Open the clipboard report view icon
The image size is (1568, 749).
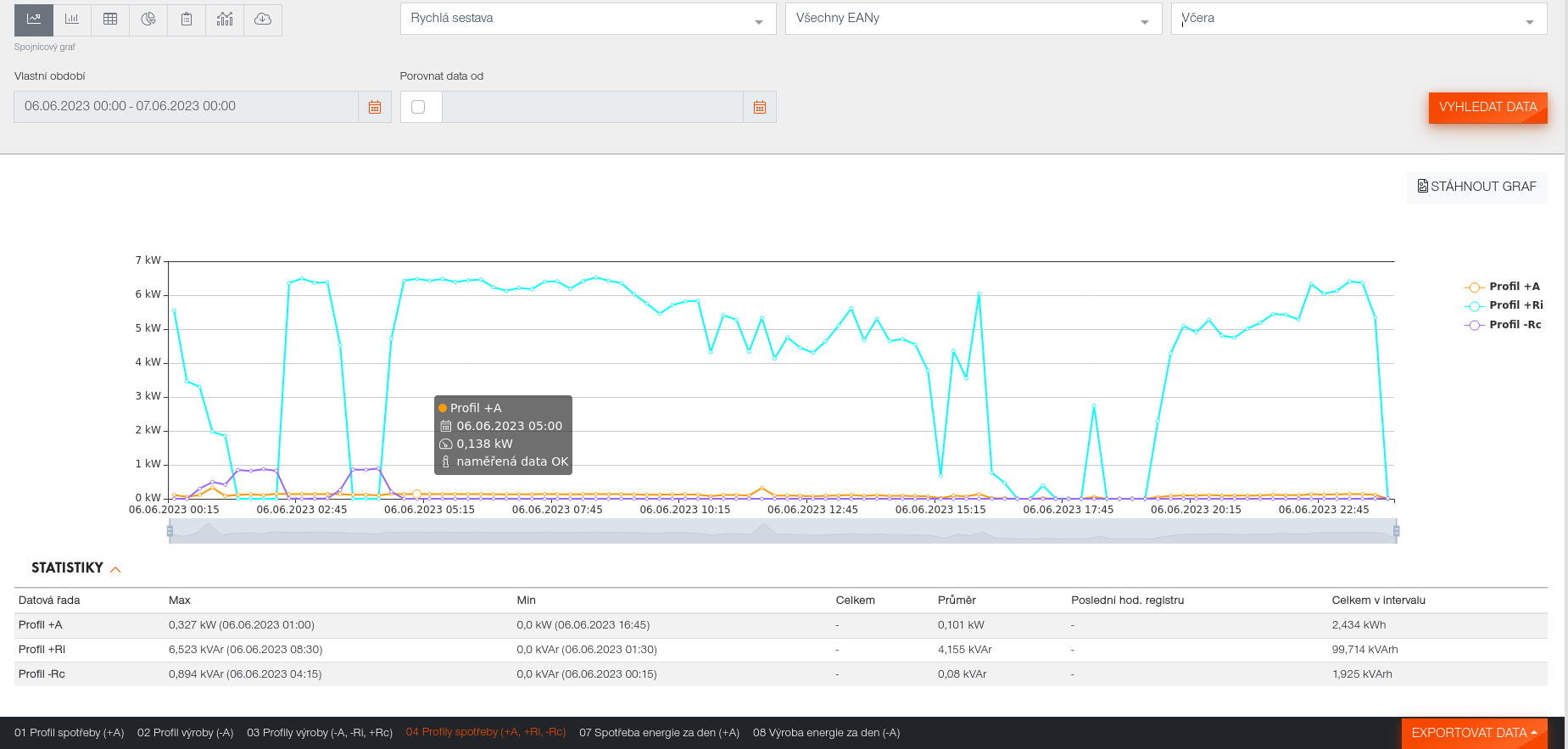(187, 19)
